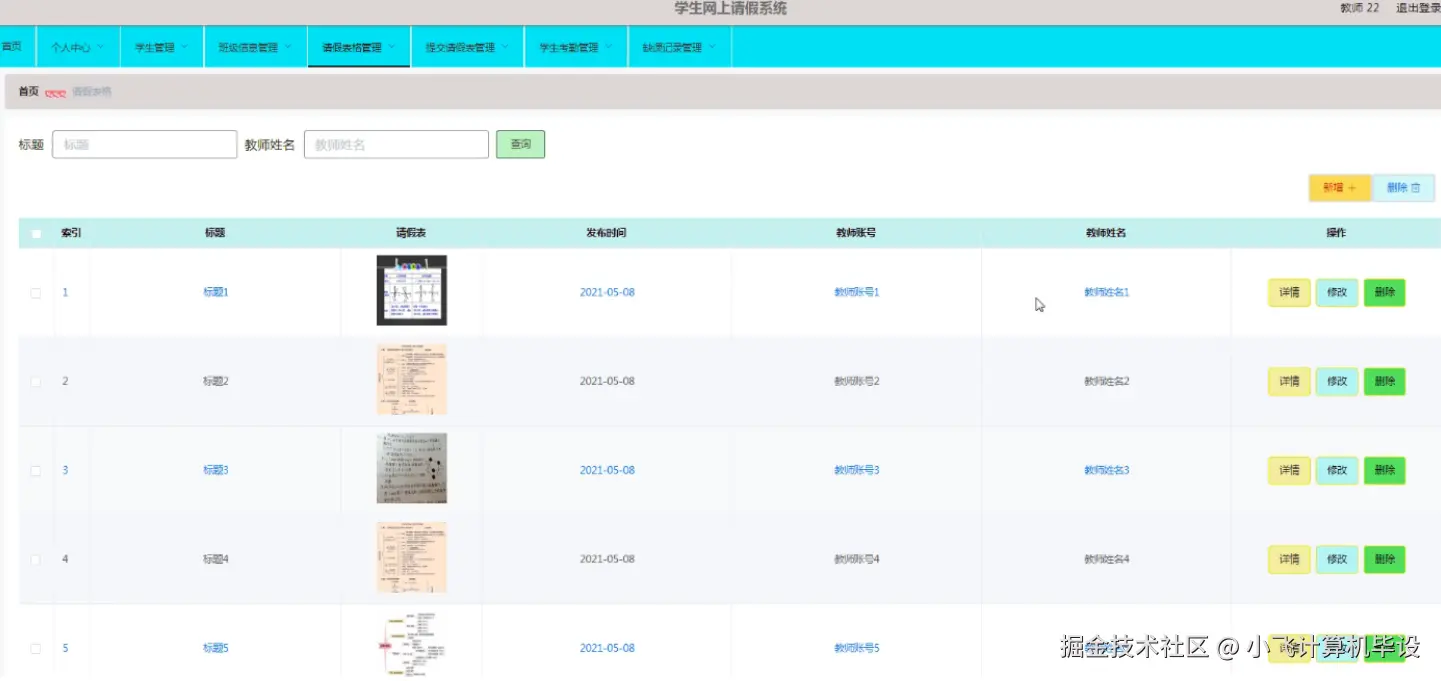The height and width of the screenshot is (681, 1441).
Task: Expand the 缺课记录管理 dropdown menu
Action: pyautogui.click(x=680, y=47)
